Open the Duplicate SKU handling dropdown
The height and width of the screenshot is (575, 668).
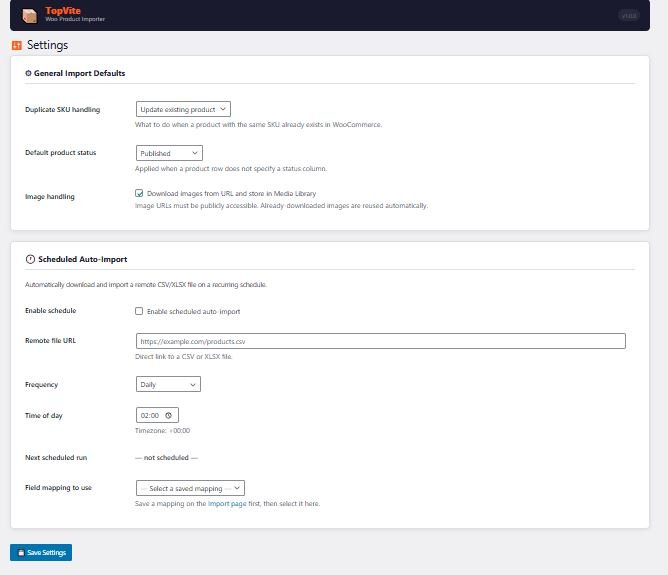tap(183, 109)
